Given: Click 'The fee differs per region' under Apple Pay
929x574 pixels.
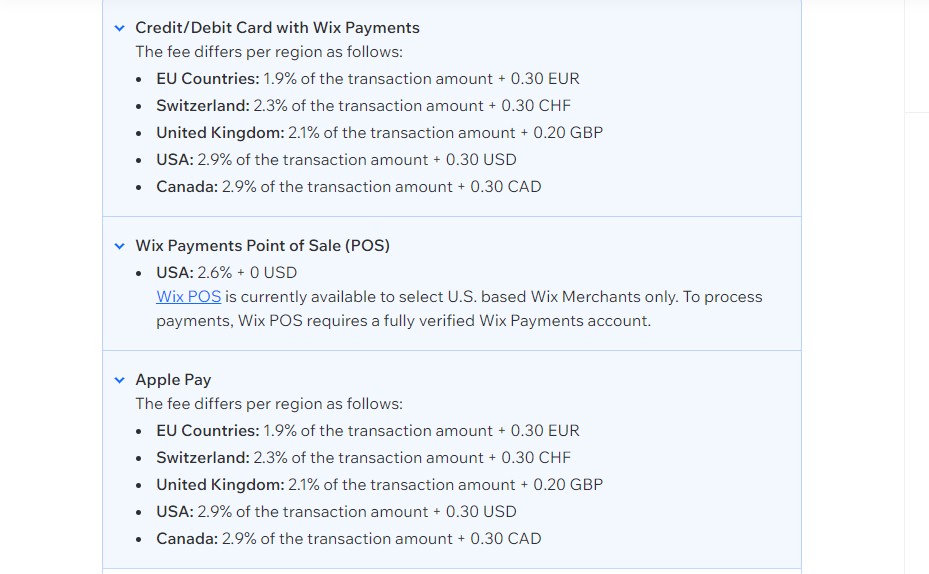Looking at the screenshot, I should (x=269, y=404).
